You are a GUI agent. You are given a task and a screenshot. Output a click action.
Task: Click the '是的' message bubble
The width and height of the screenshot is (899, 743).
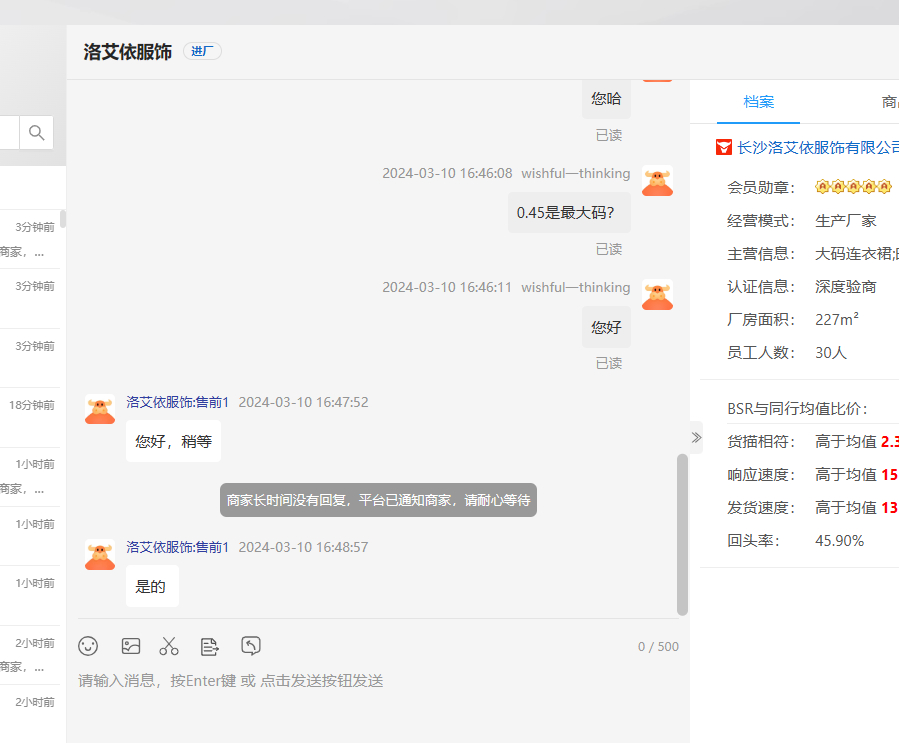152,587
